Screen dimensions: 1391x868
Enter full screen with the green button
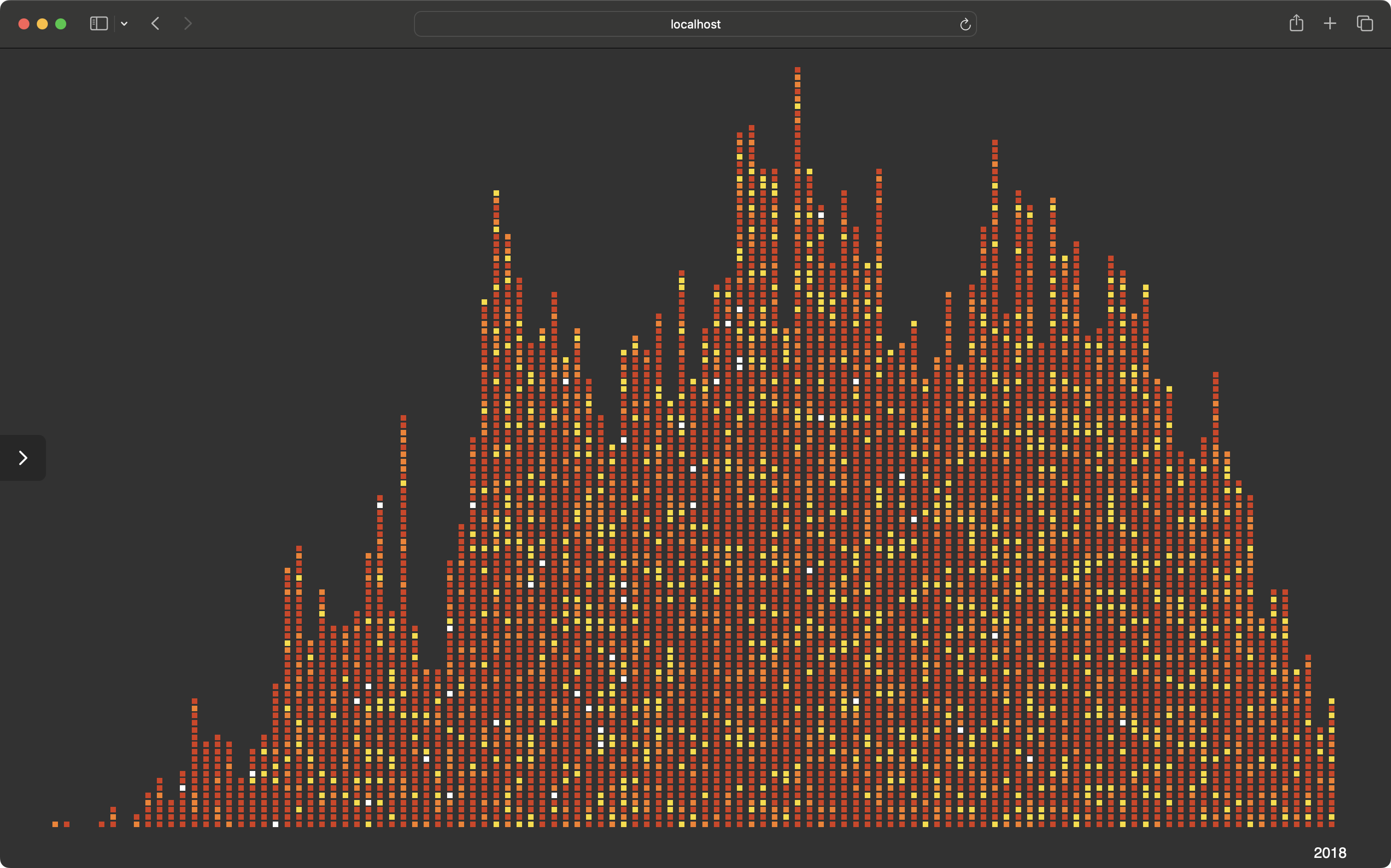pos(61,23)
